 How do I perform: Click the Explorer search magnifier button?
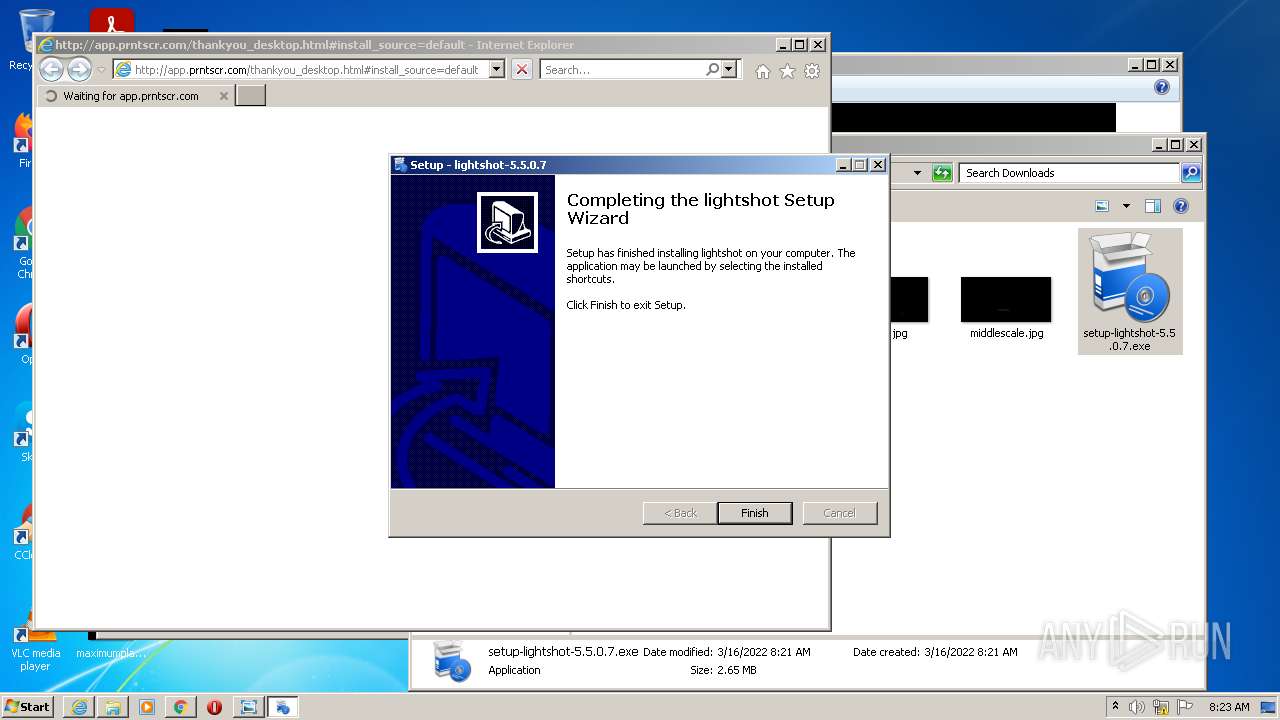pyautogui.click(x=1190, y=173)
